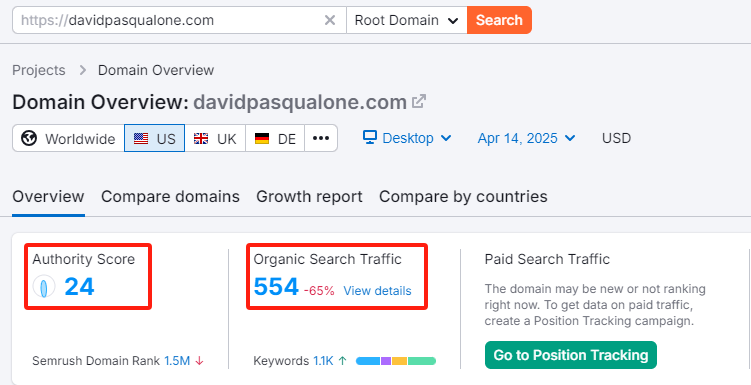Select the Worldwide database option
Image resolution: width=751 pixels, height=385 pixels.
(x=68, y=138)
